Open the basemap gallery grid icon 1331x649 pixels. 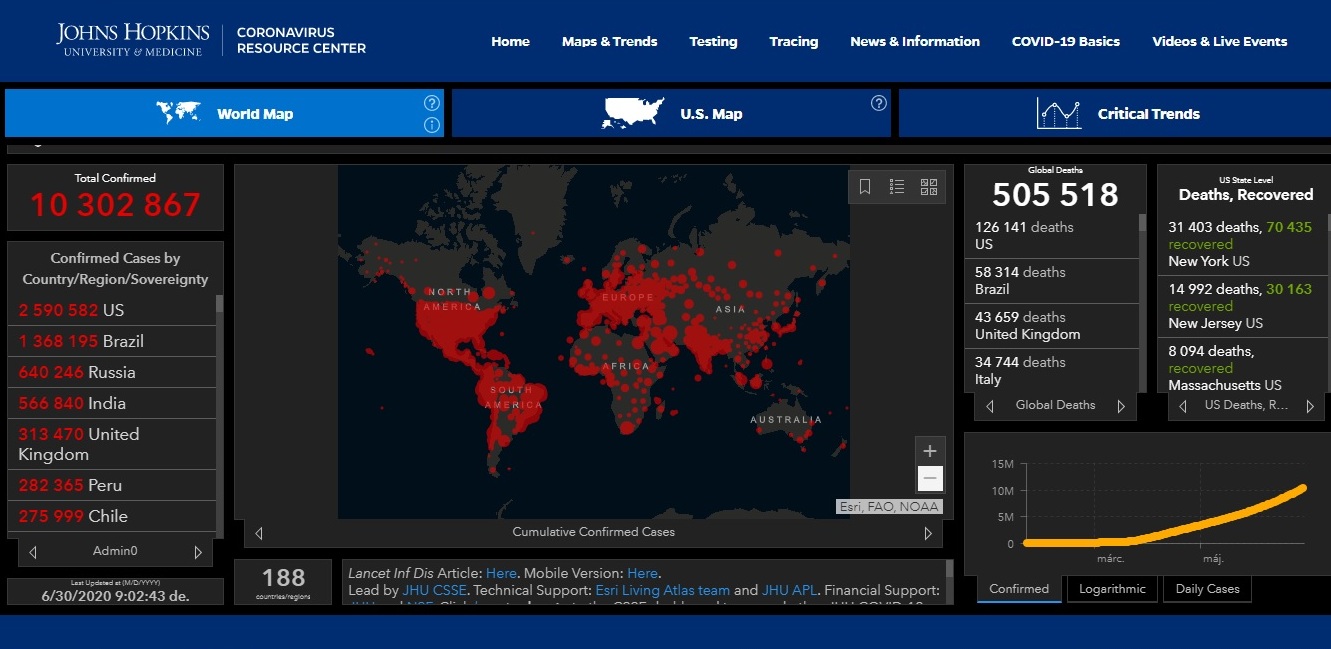pyautogui.click(x=929, y=187)
